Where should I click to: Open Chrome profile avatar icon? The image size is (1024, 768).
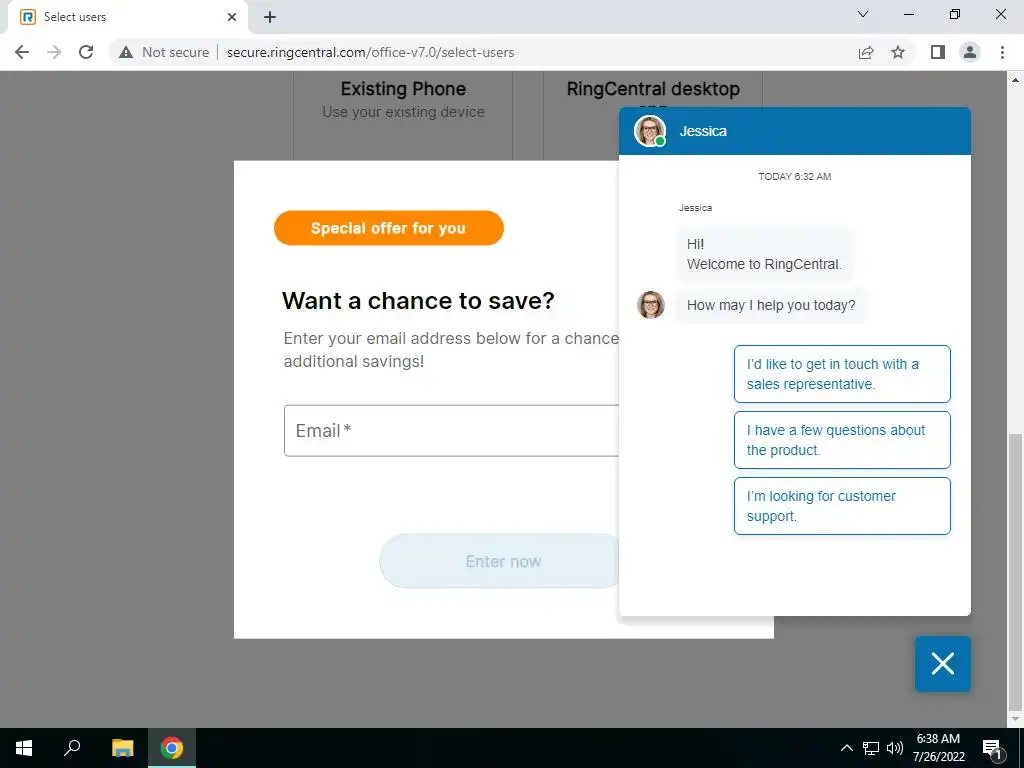(970, 52)
